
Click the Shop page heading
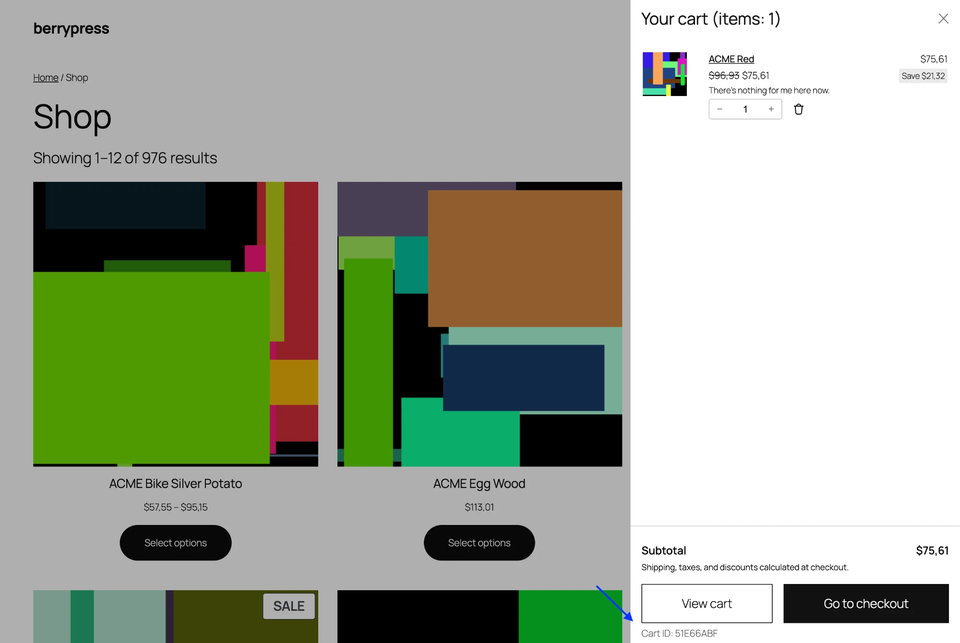click(x=72, y=116)
